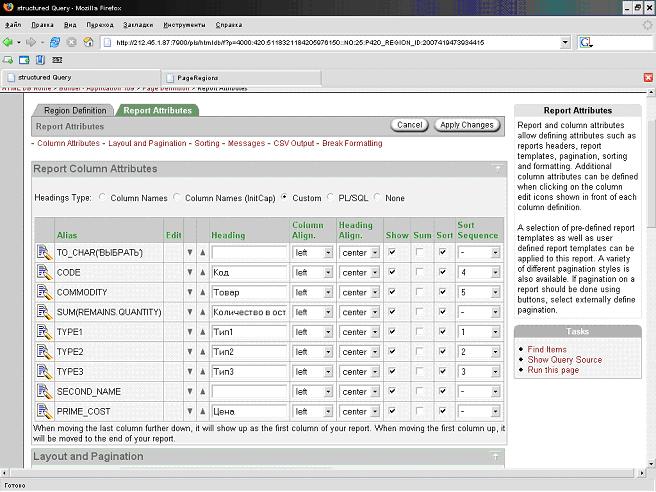
Task: Move the PRIME_COST column down
Action: tap(190, 411)
